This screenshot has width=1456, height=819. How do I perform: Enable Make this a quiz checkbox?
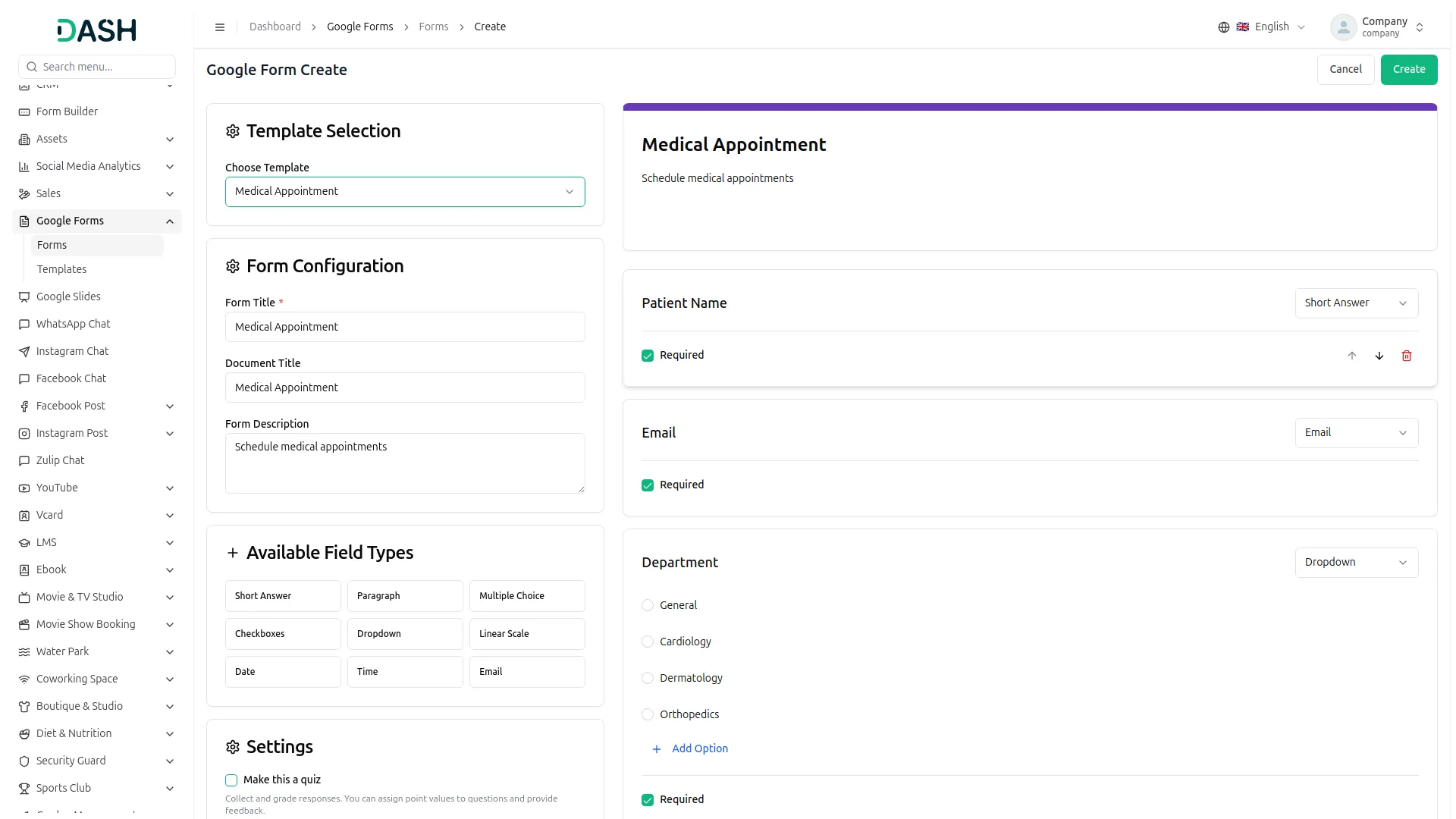[x=231, y=780]
